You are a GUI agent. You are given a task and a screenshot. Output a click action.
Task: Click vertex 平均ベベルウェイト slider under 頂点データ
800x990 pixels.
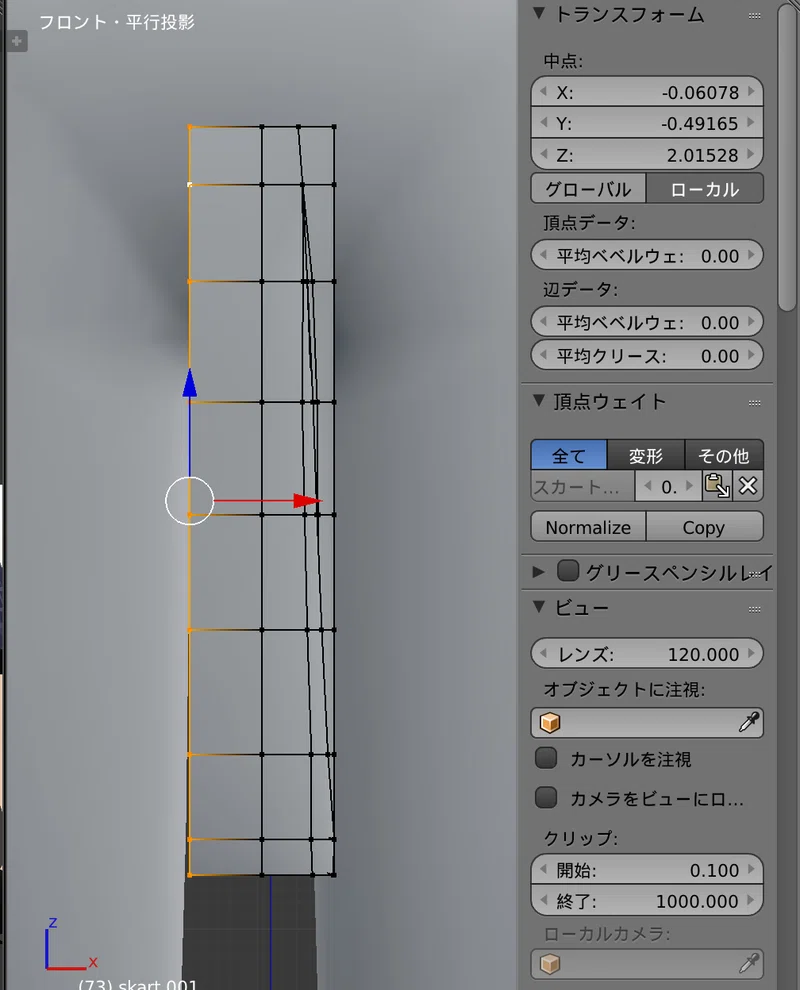[x=647, y=256]
